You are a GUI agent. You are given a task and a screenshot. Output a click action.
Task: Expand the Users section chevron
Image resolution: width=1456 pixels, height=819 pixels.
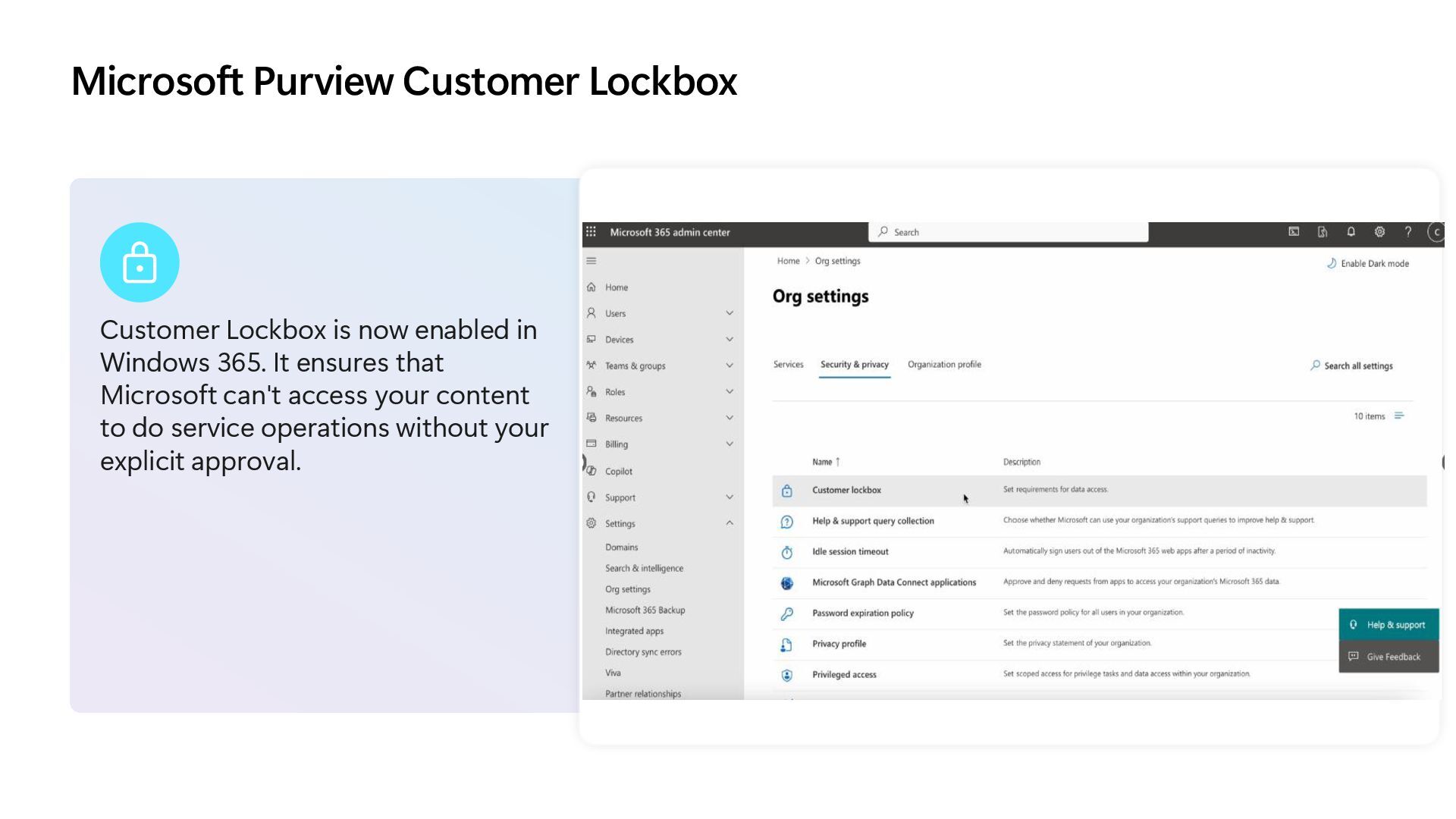(730, 313)
